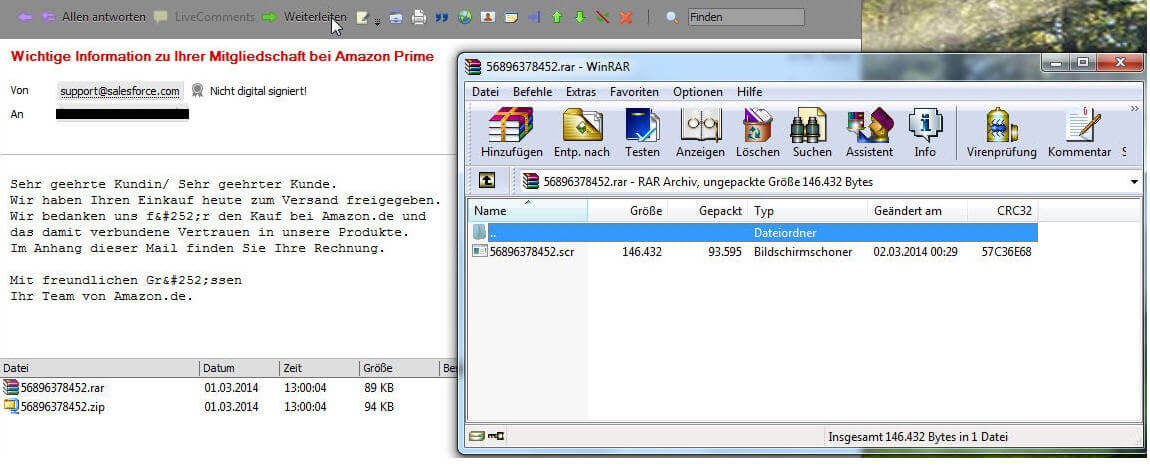Click the Info tool in WinRAR
This screenshot has width=1150, height=468.
coord(925,133)
